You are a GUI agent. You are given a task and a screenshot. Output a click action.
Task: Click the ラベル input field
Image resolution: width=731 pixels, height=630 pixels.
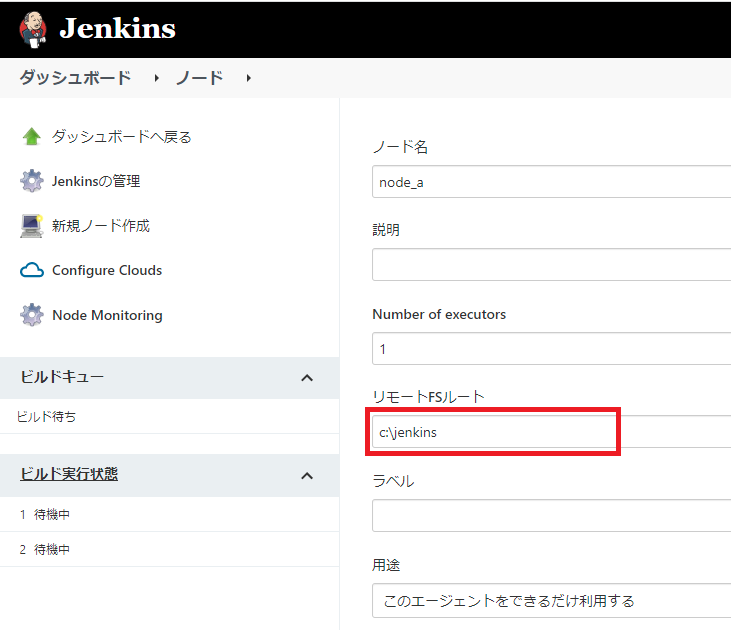click(552, 516)
